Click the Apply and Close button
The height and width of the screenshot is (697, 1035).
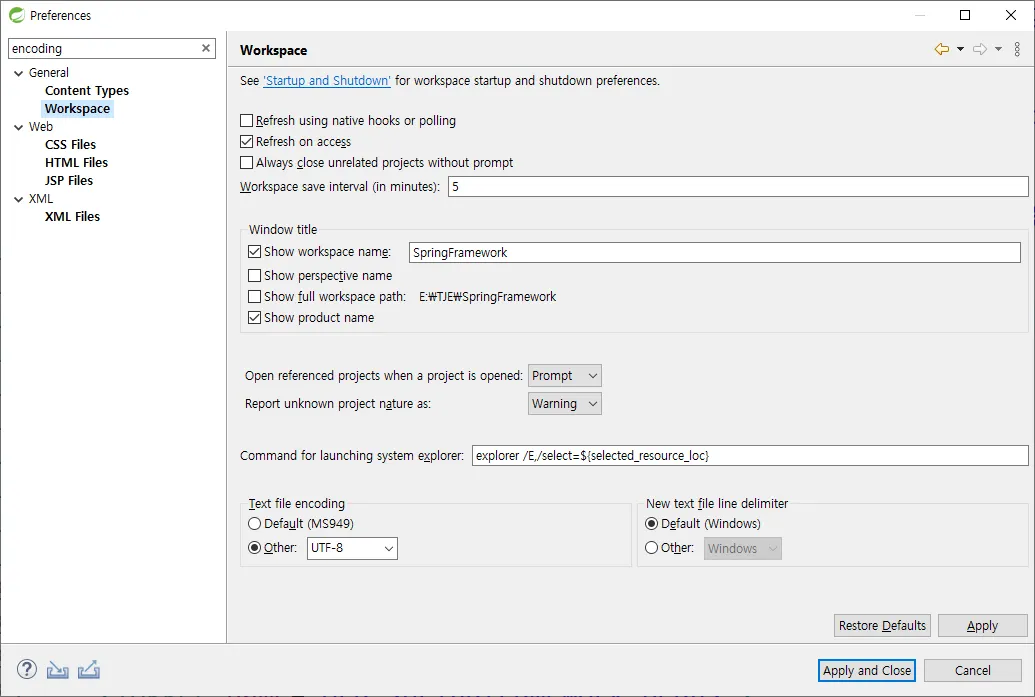click(867, 670)
